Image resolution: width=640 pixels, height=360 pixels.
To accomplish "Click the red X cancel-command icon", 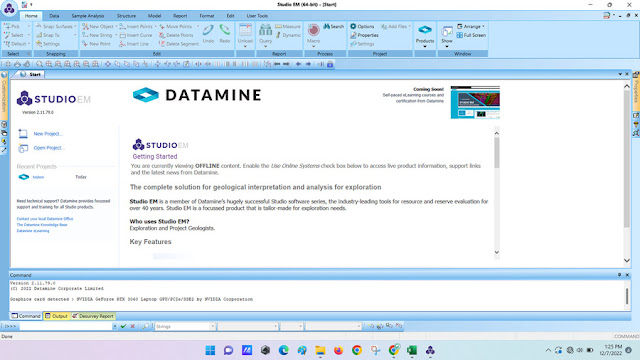I will 133,326.
